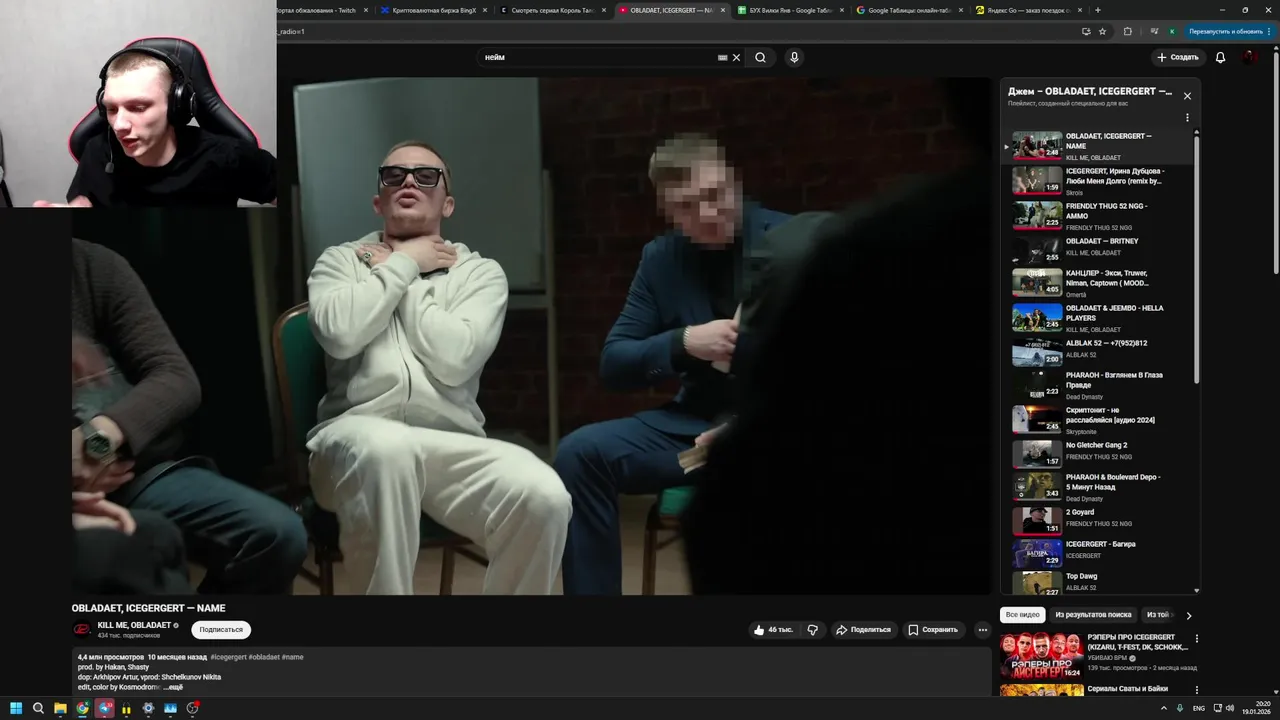This screenshot has height=720, width=1280.
Task: Open РЭПЕРЫ ПРО ICEGERGERT recommended video thumbnail
Action: [x=1041, y=654]
